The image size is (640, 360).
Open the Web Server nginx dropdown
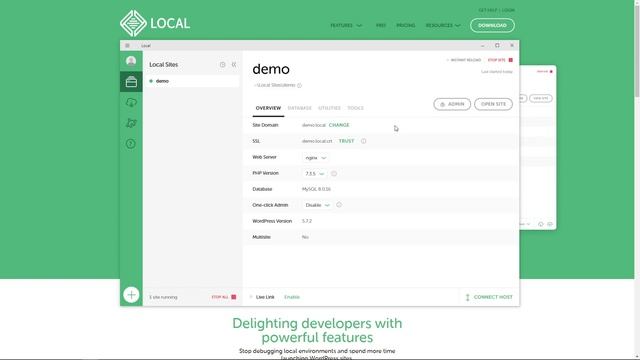tap(316, 158)
